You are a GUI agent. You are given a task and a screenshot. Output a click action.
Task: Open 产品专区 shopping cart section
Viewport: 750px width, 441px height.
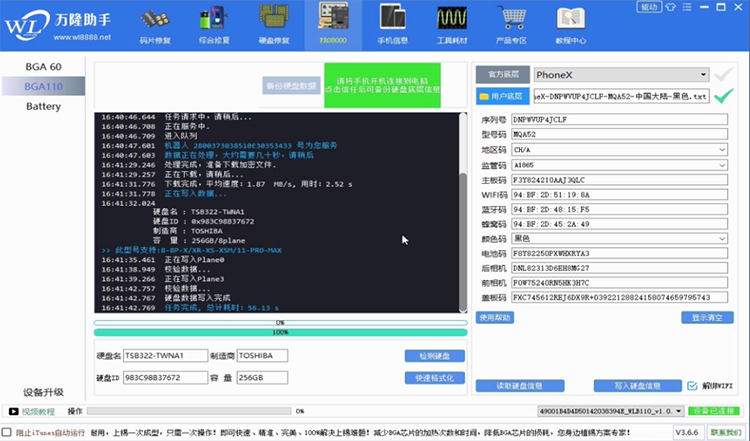point(511,25)
